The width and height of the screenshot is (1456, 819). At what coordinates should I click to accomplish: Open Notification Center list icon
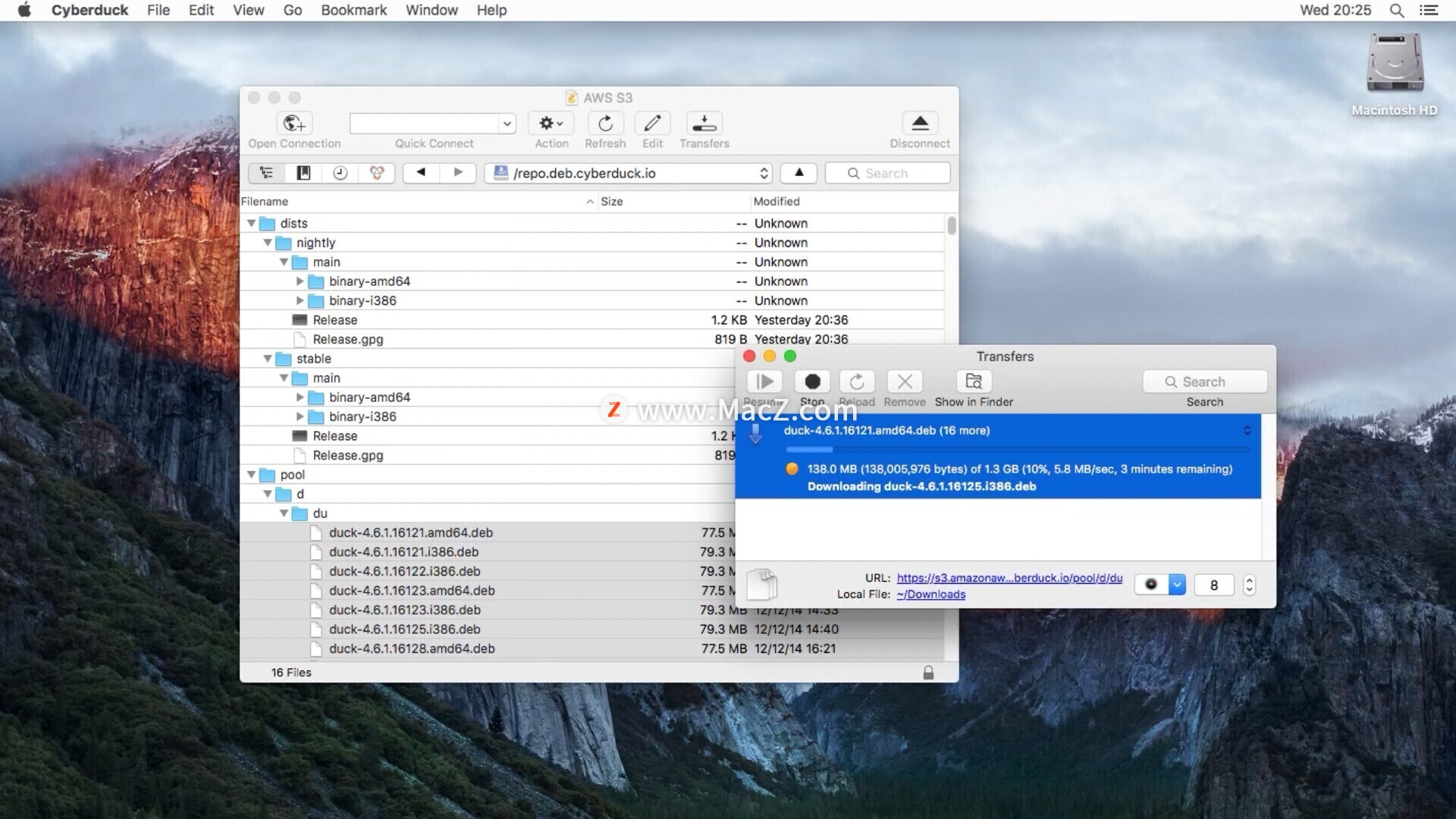pos(1429,11)
